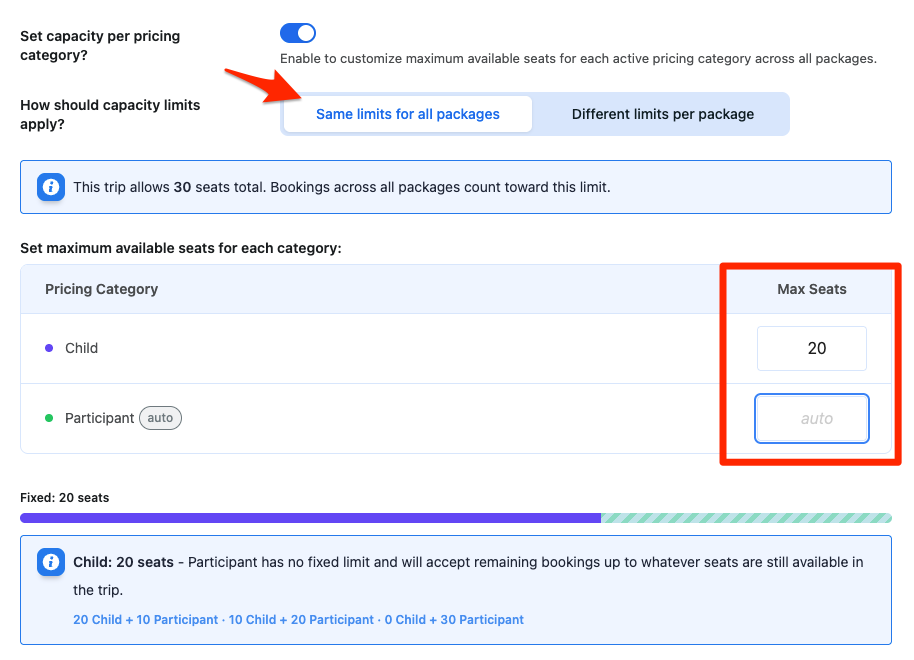914x660 pixels.
Task: Select Same limits for all packages
Action: (407, 114)
